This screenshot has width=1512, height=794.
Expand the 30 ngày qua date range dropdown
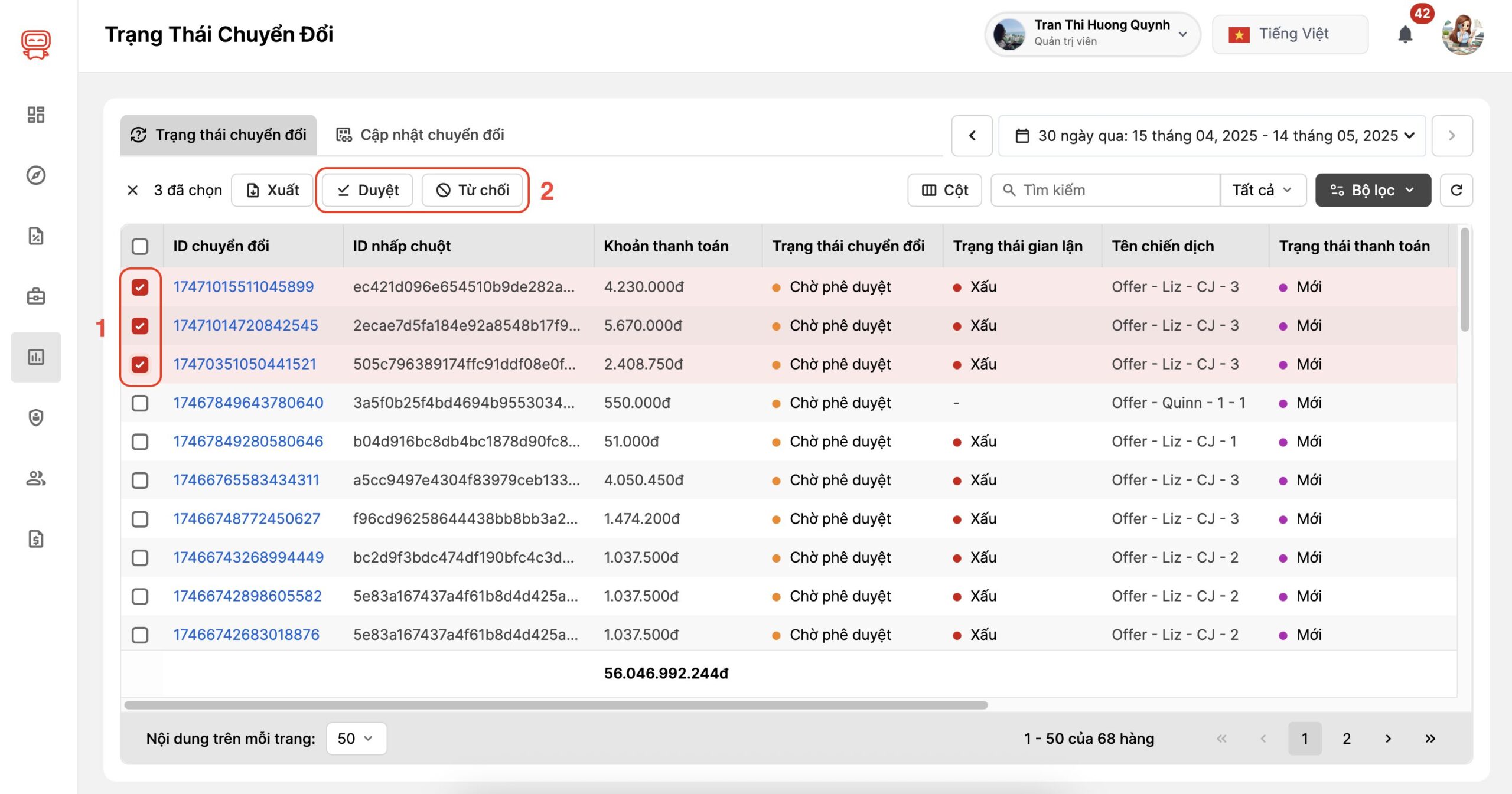pos(1211,136)
